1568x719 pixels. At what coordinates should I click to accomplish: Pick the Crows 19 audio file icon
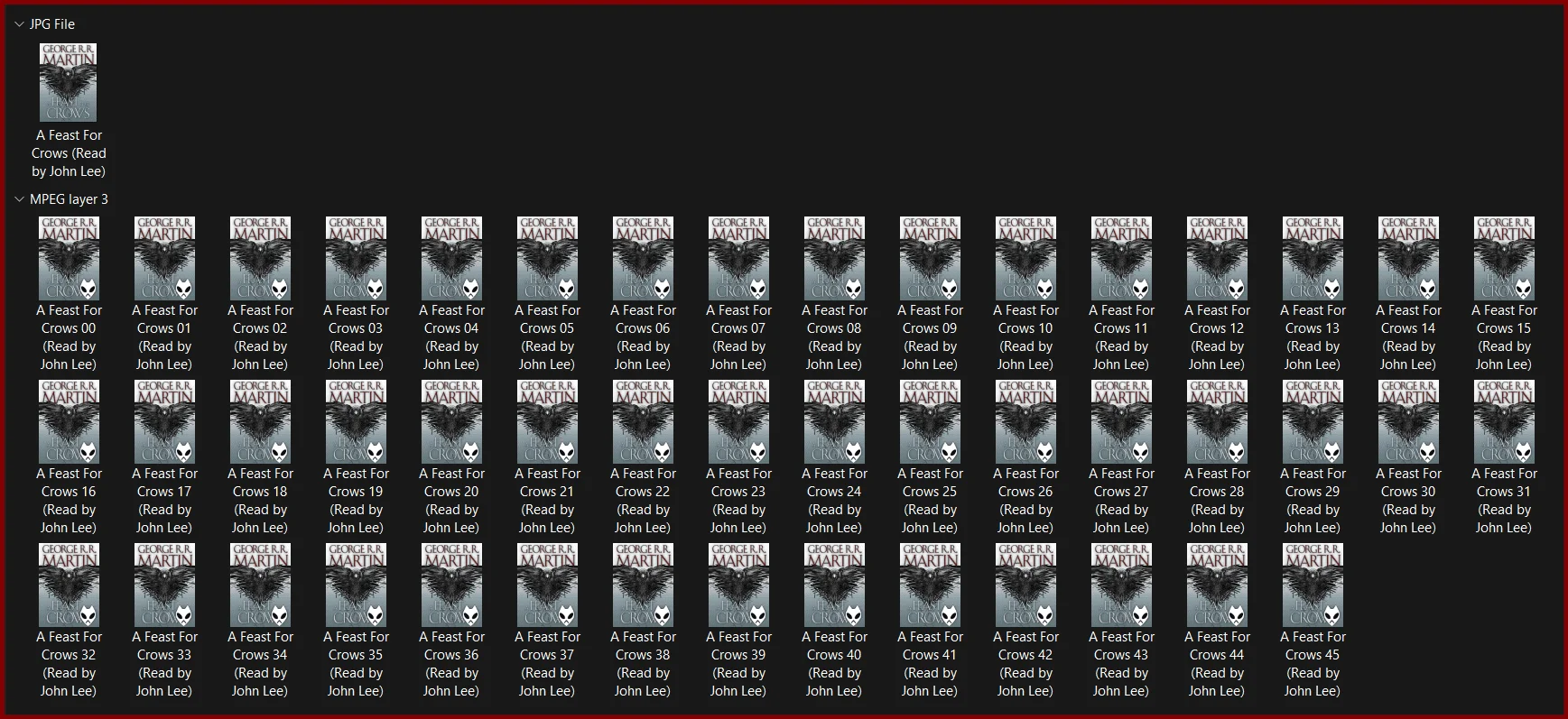(356, 421)
